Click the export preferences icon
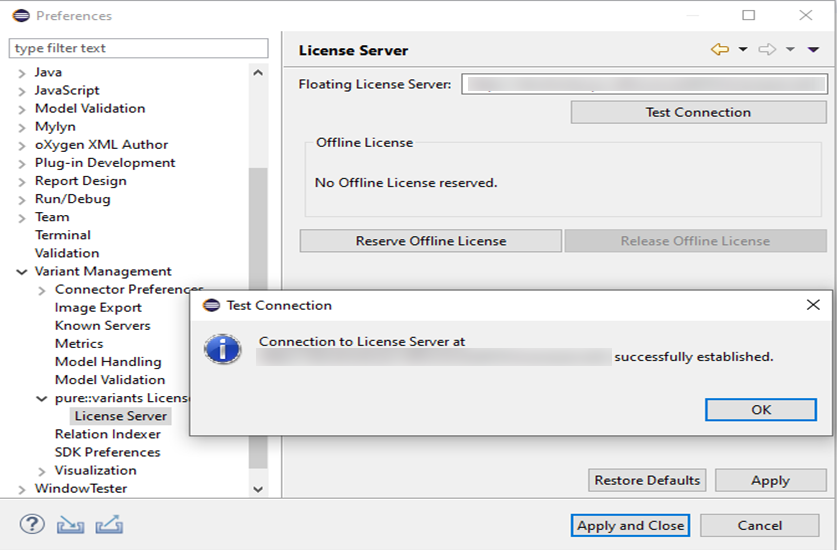Image resolution: width=837 pixels, height=550 pixels. pos(109,525)
